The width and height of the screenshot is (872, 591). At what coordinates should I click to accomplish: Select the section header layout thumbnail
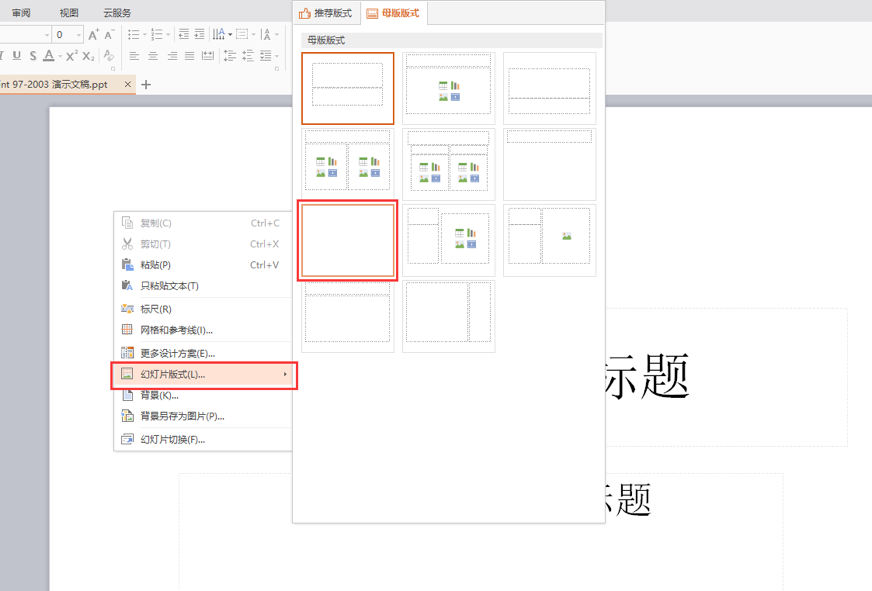(549, 88)
